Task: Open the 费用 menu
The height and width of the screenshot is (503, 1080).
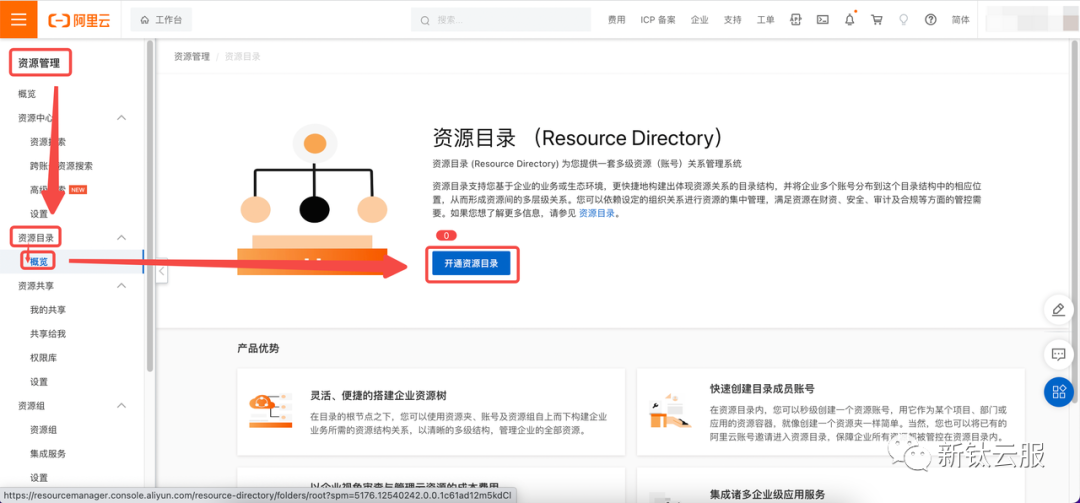Action: click(x=616, y=20)
